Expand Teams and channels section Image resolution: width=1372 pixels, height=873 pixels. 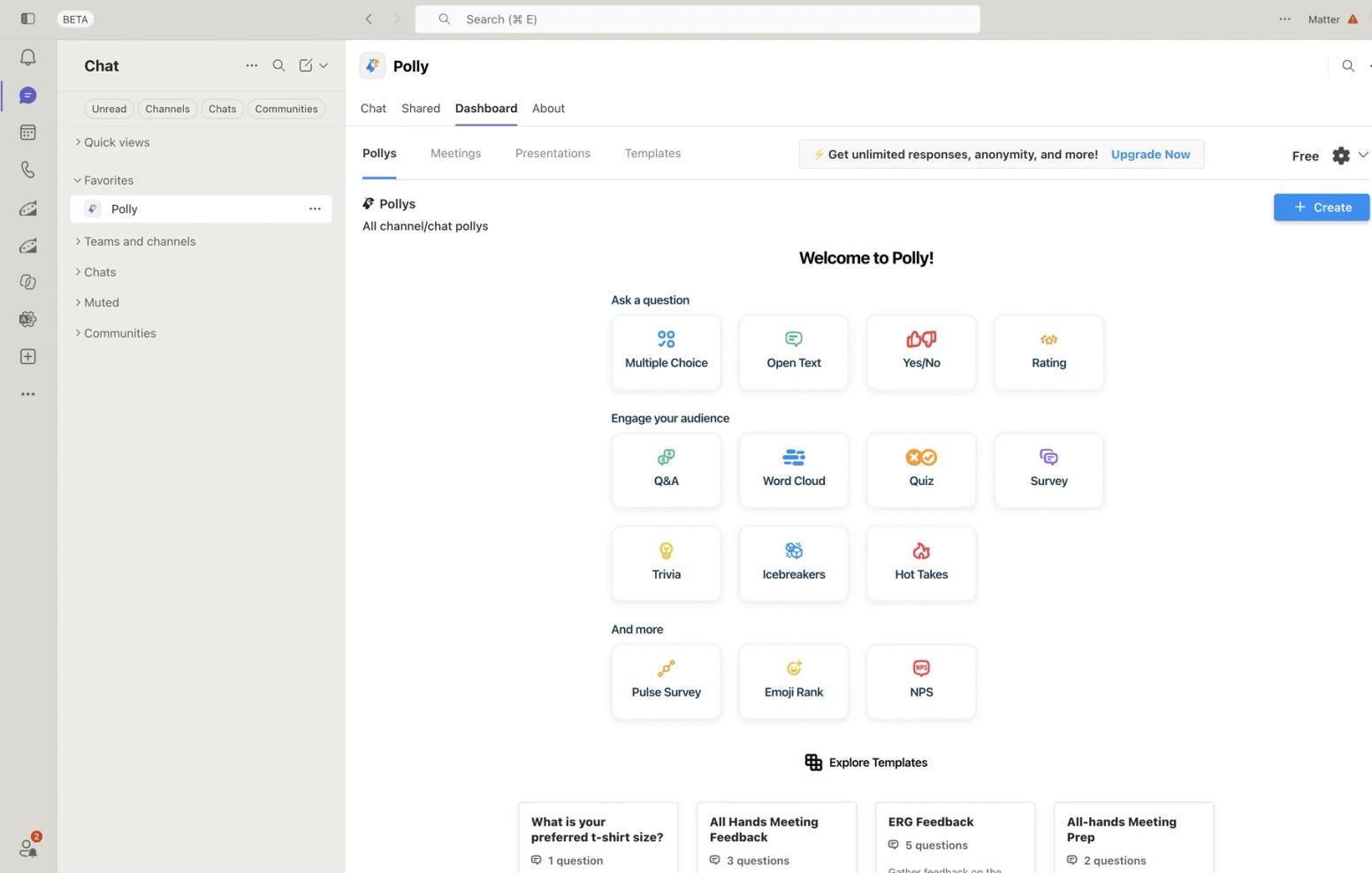pos(135,241)
